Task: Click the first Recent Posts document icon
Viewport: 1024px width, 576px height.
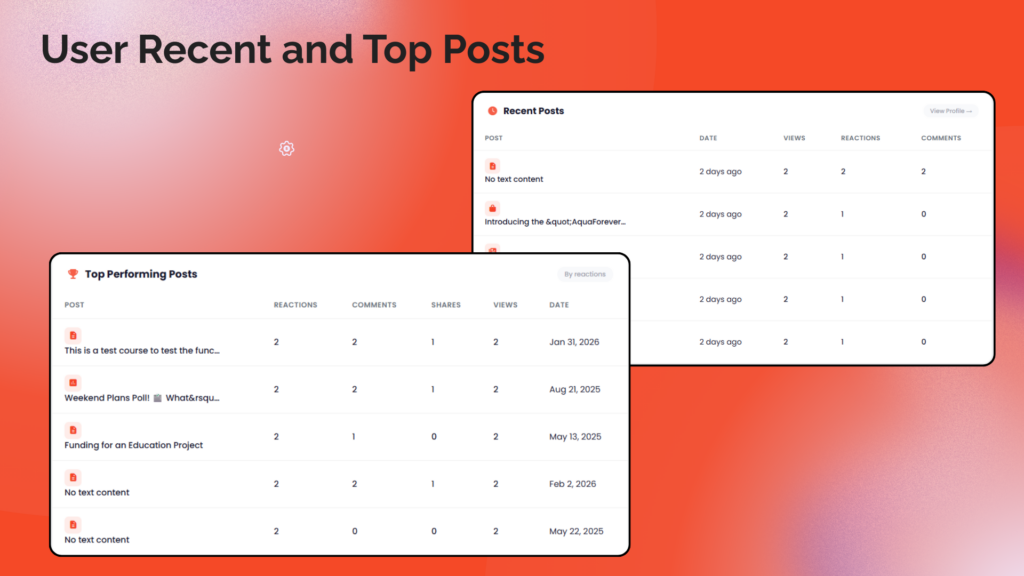Action: (492, 165)
